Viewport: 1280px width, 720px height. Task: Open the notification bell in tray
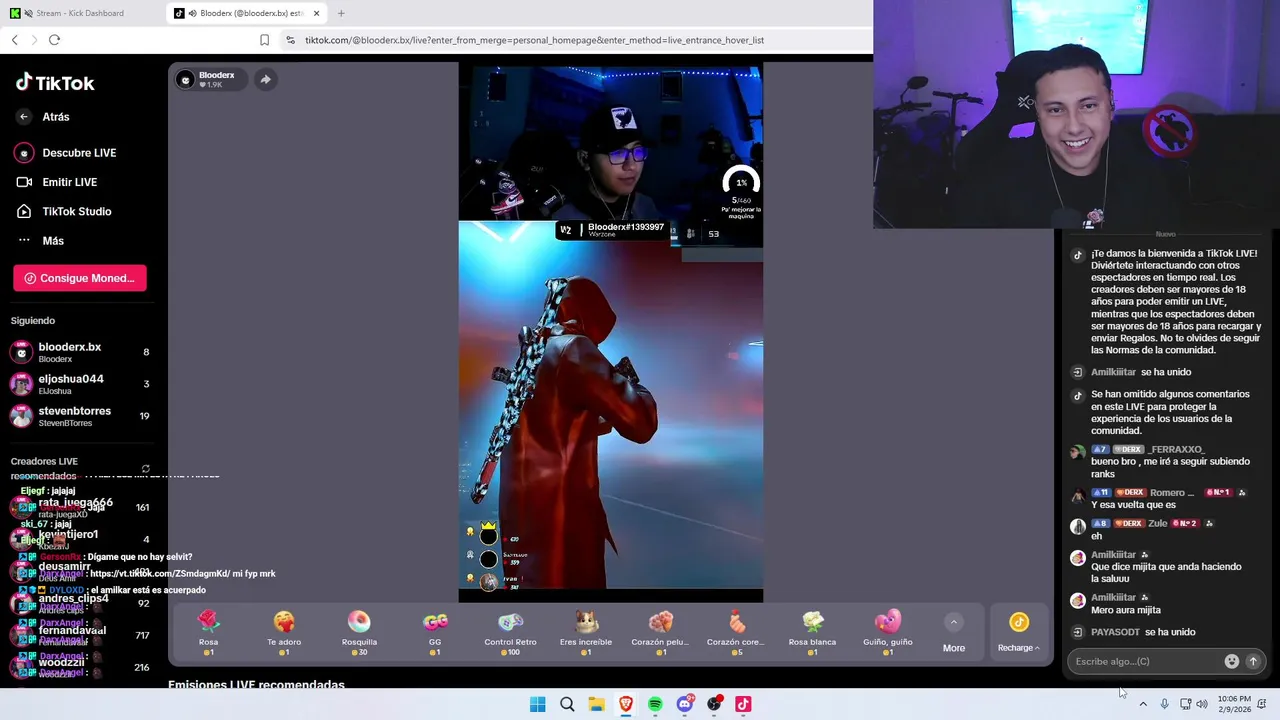click(1262, 704)
